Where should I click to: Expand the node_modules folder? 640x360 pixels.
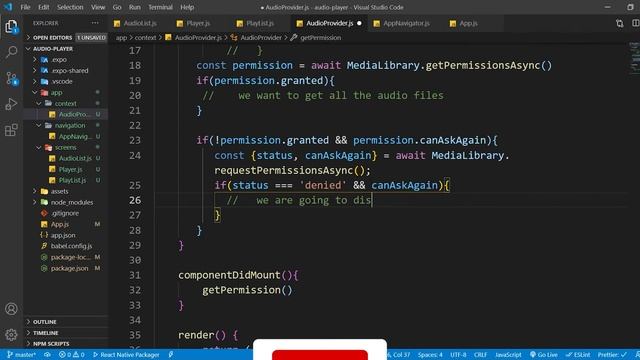point(72,202)
